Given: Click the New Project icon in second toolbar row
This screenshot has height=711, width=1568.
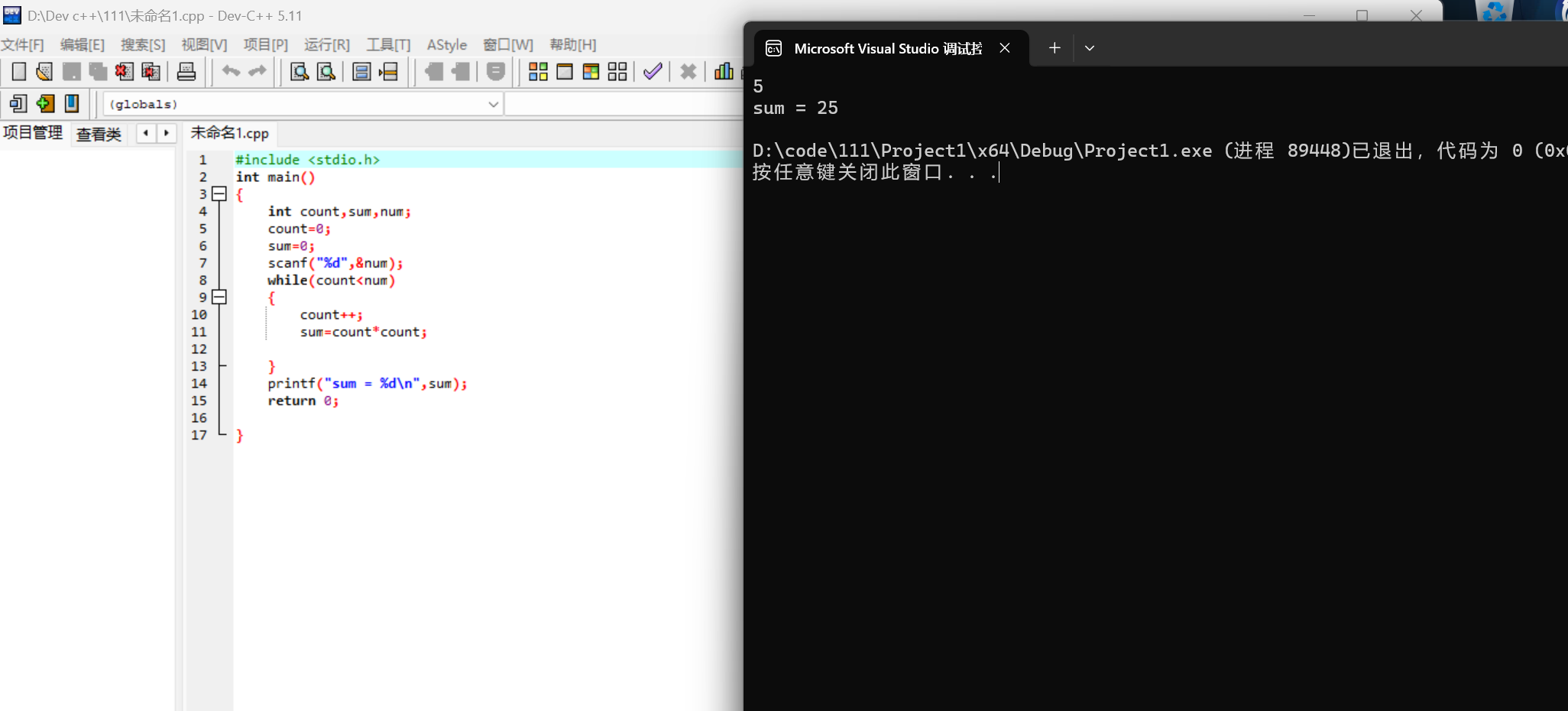Looking at the screenshot, I should [x=18, y=103].
